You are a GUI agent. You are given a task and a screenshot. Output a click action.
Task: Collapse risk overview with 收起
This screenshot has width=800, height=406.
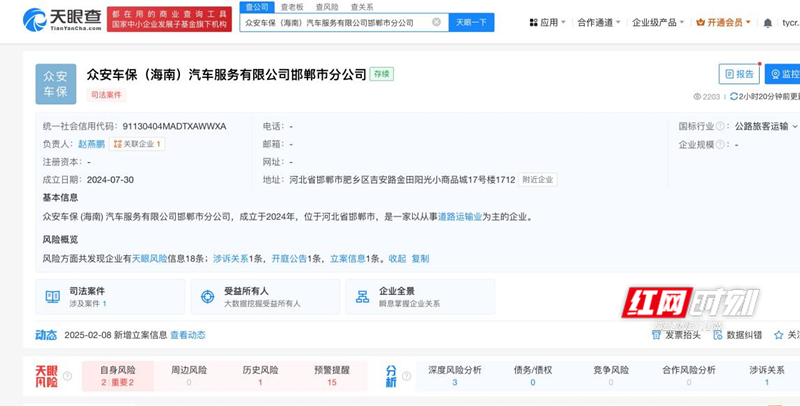tap(397, 259)
